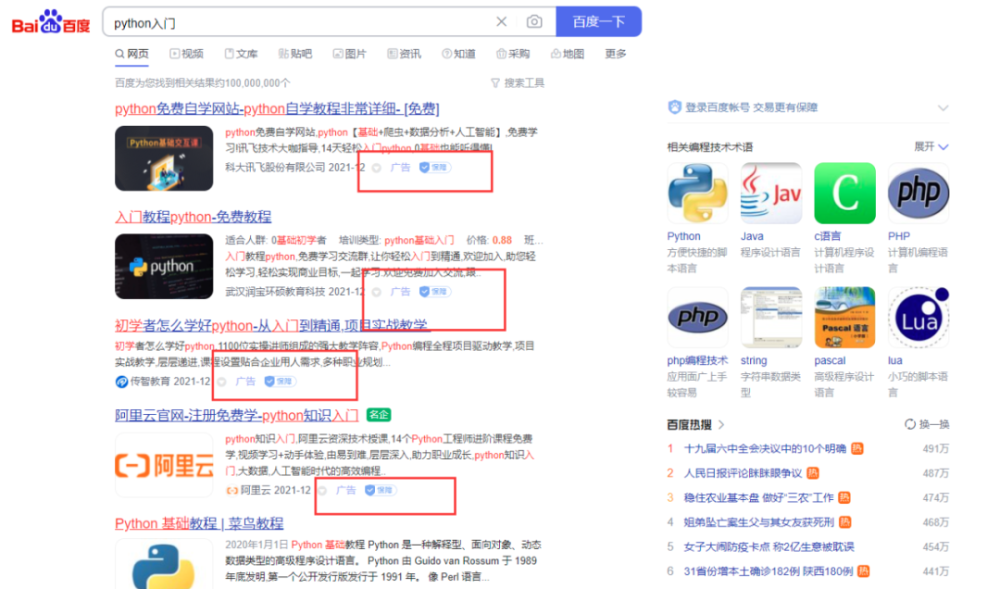
Task: Click the lua term name link
Action: click(895, 361)
